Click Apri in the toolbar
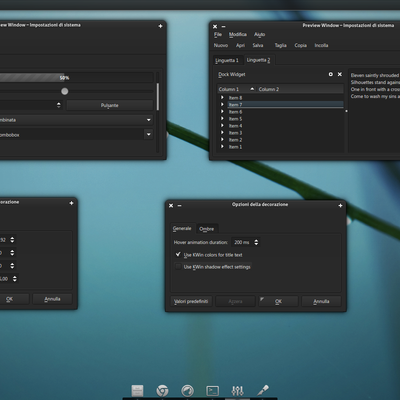 [240, 45]
